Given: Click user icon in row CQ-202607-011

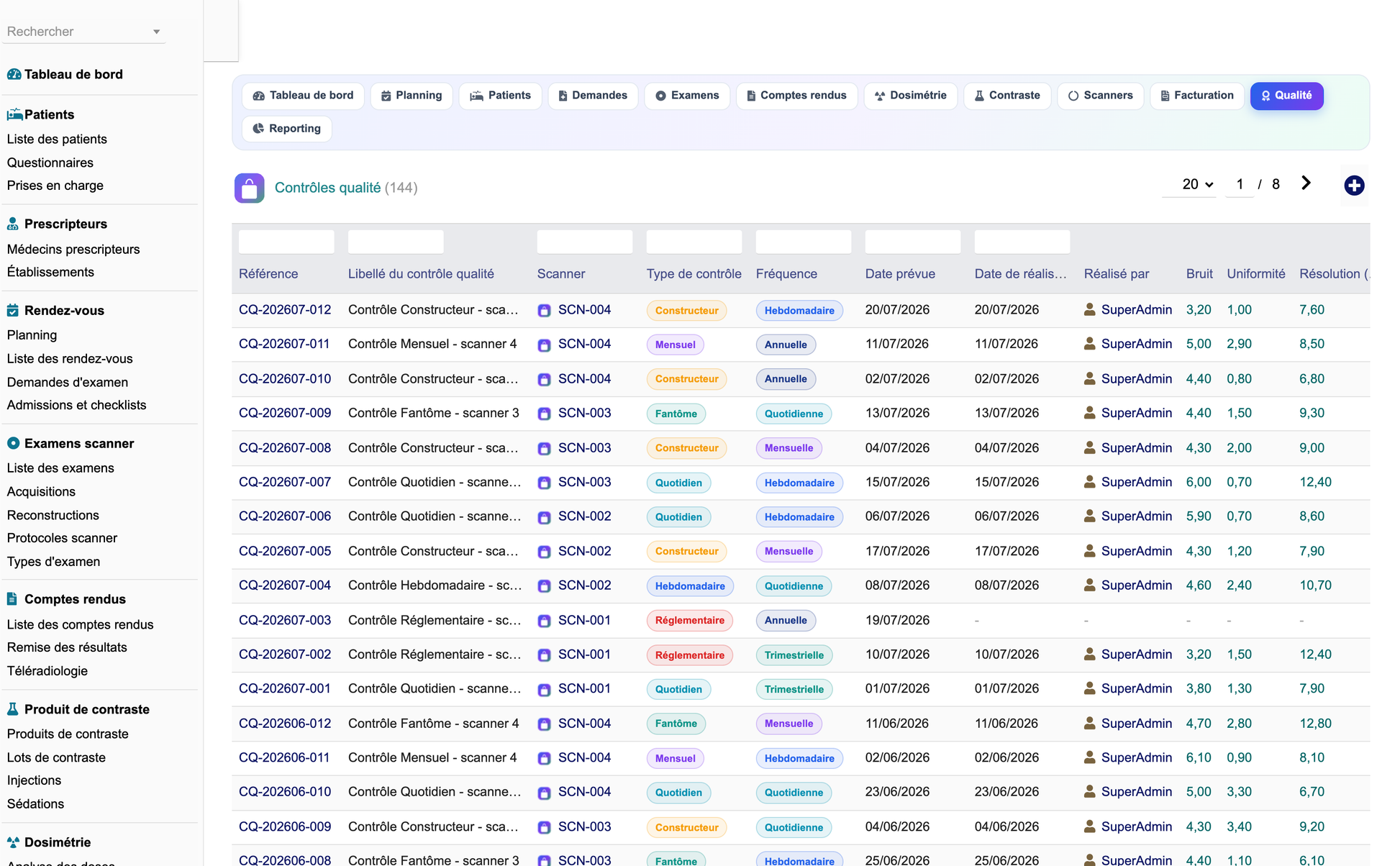Looking at the screenshot, I should click(1090, 344).
